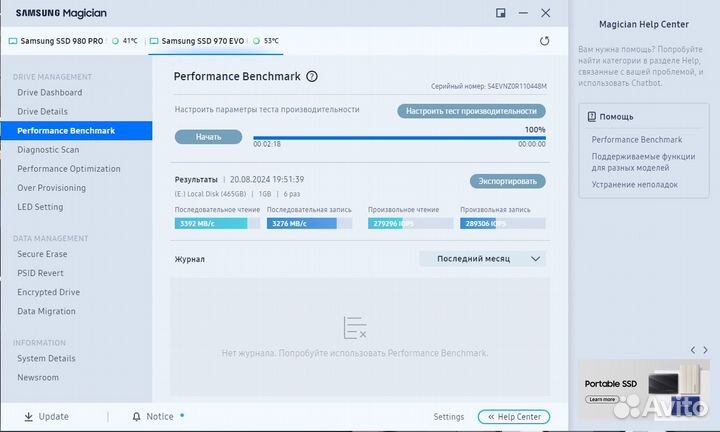Click the Update download icon
The image size is (720, 432).
tap(28, 416)
